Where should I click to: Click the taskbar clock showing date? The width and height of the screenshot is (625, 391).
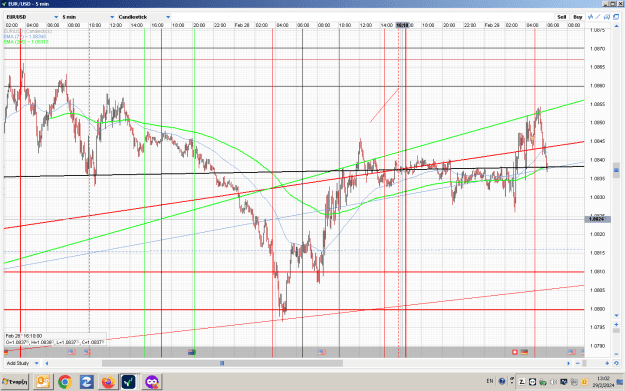pyautogui.click(x=603, y=382)
